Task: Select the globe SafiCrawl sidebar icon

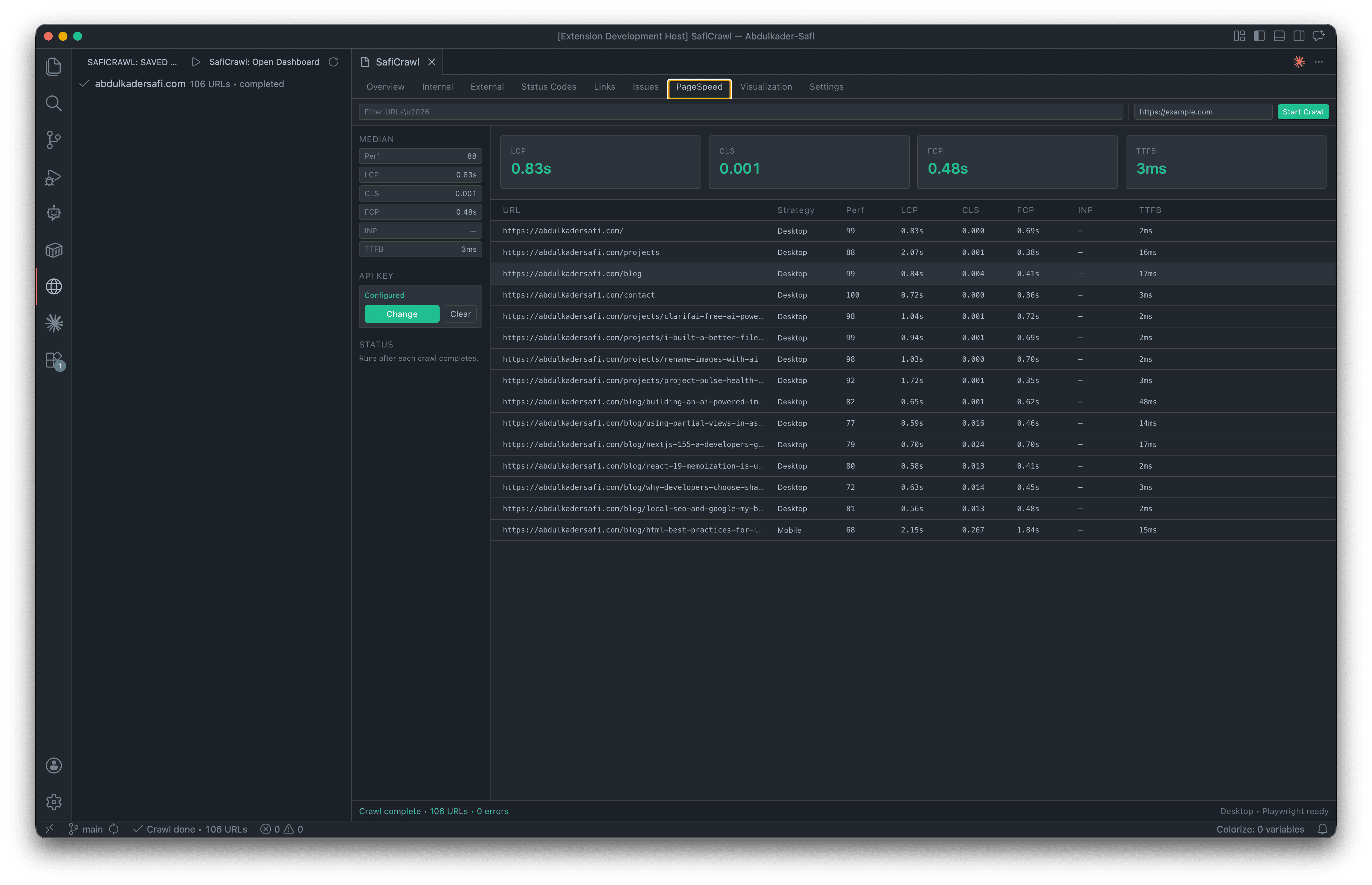Action: (53, 286)
